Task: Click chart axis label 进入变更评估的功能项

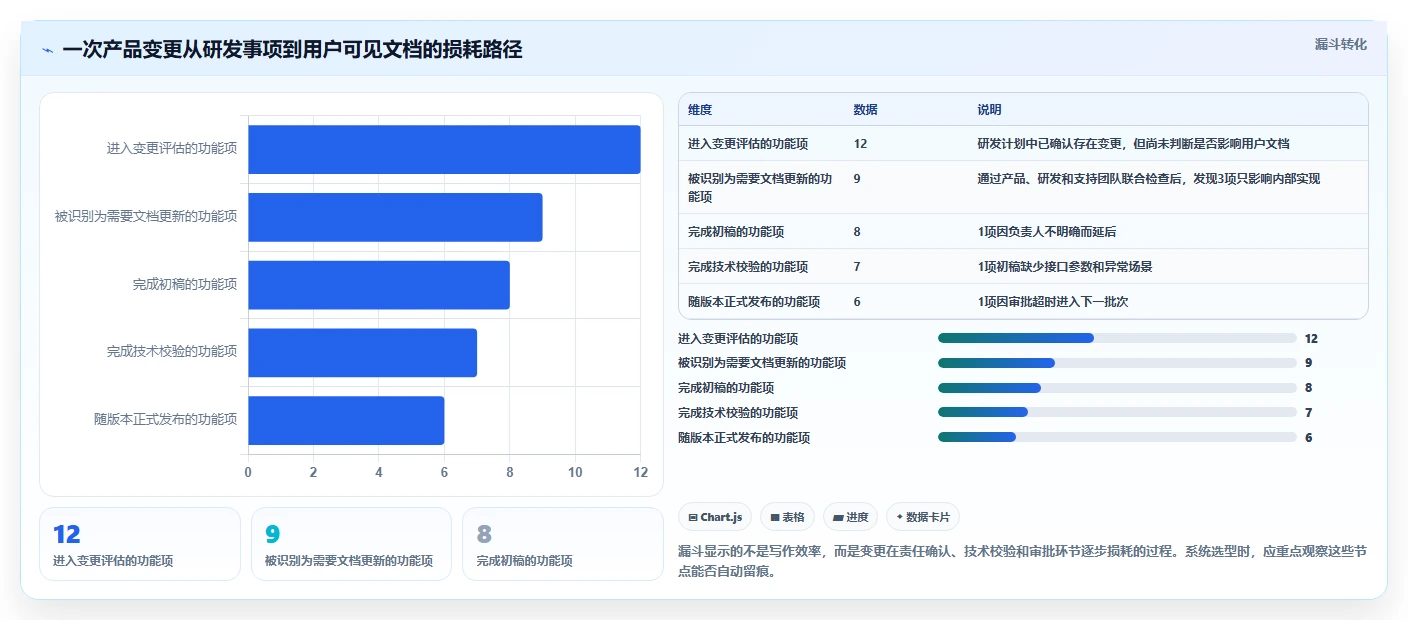Action: pyautogui.click(x=172, y=149)
